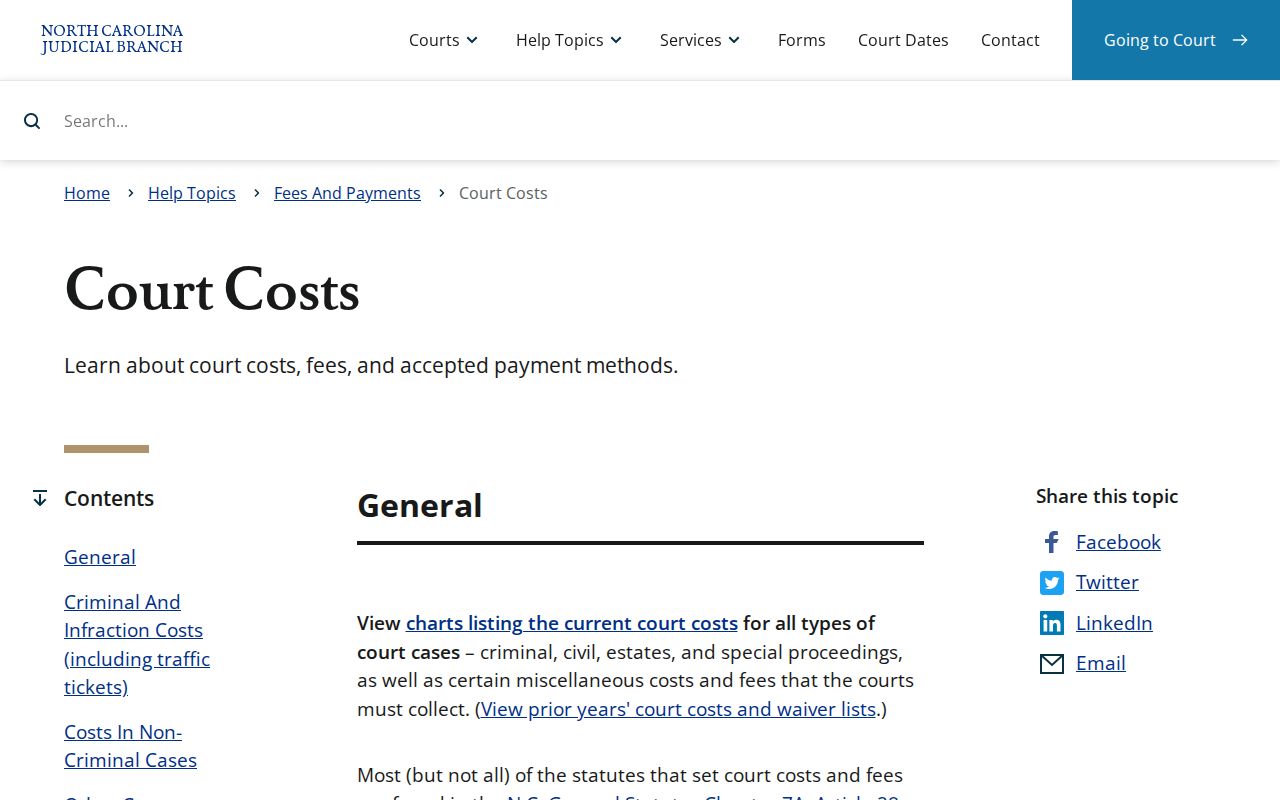1280x800 pixels.
Task: Click the Contents heading
Action: pos(109,498)
